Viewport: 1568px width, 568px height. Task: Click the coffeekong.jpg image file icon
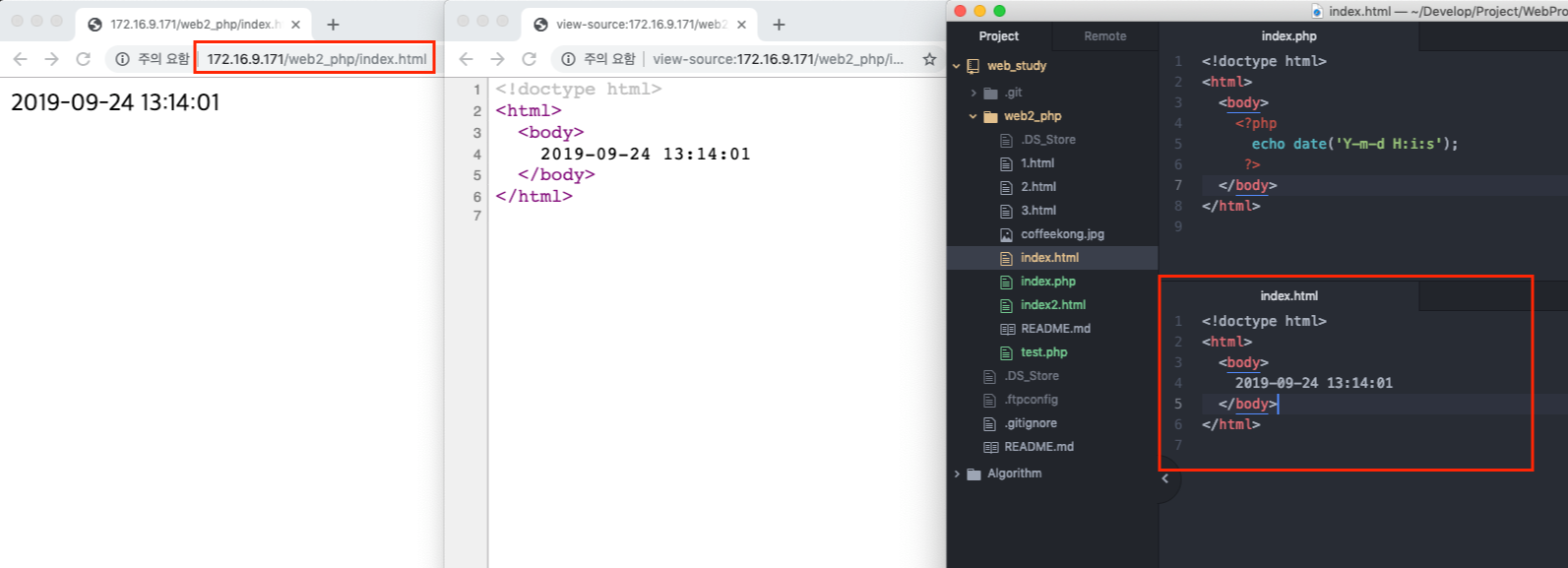pos(1006,234)
